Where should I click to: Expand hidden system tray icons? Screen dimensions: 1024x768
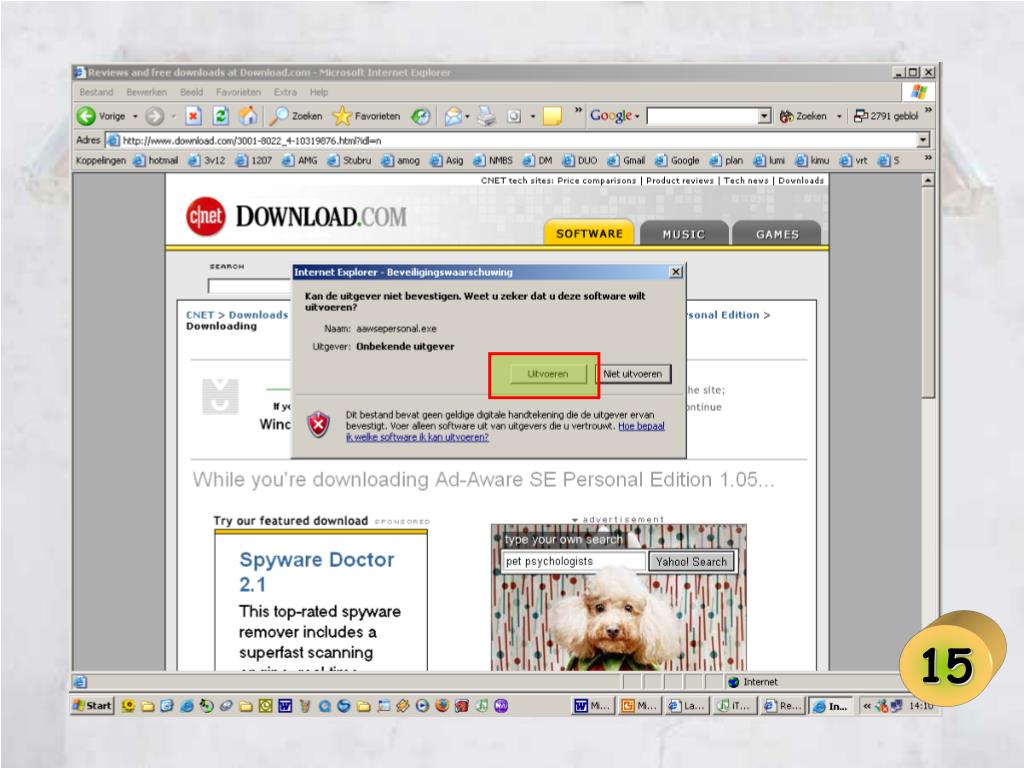867,706
